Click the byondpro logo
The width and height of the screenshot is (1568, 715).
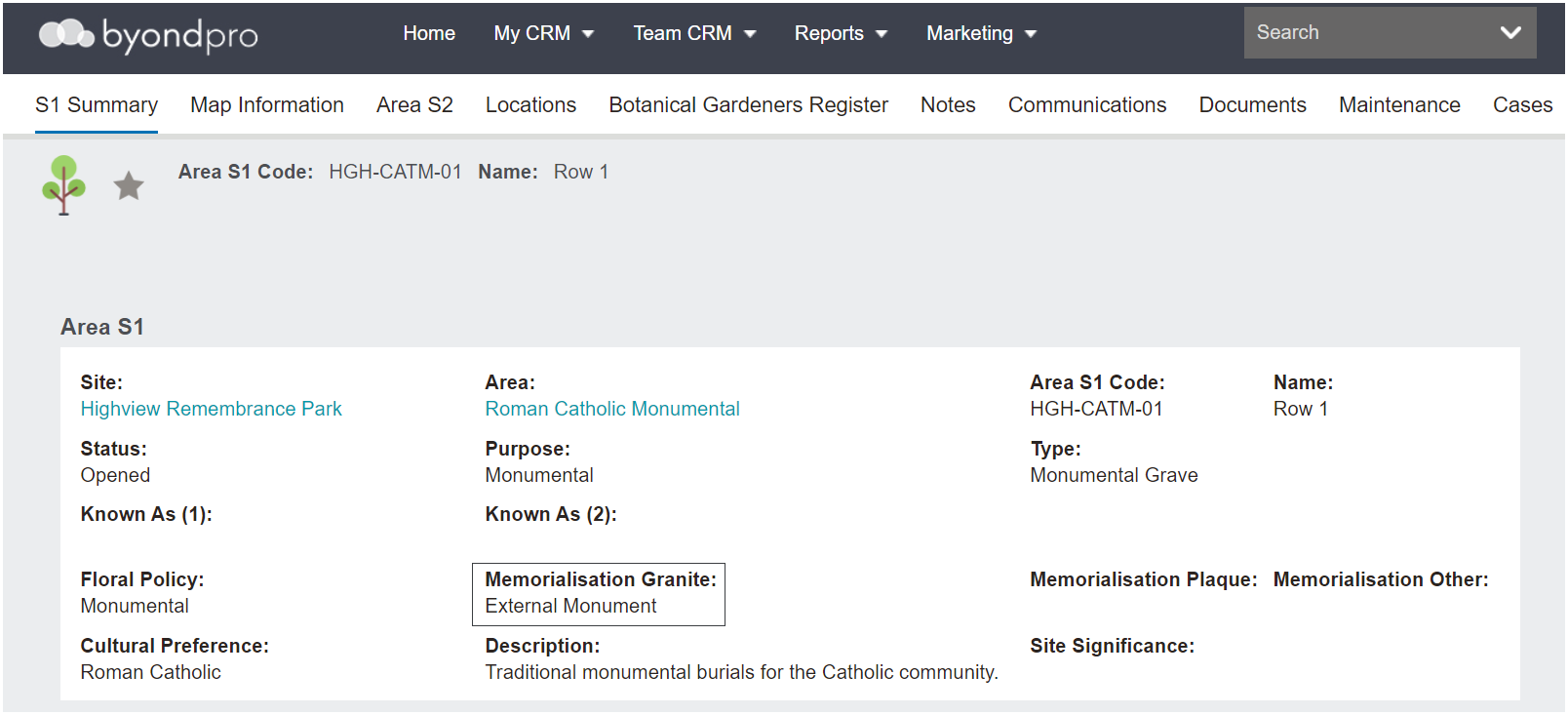pos(148,35)
